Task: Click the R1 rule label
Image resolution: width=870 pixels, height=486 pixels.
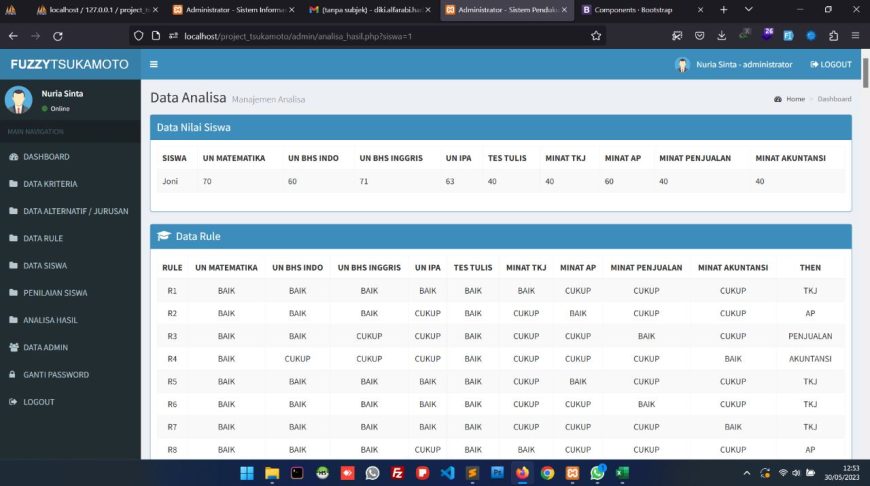Action: click(x=172, y=291)
